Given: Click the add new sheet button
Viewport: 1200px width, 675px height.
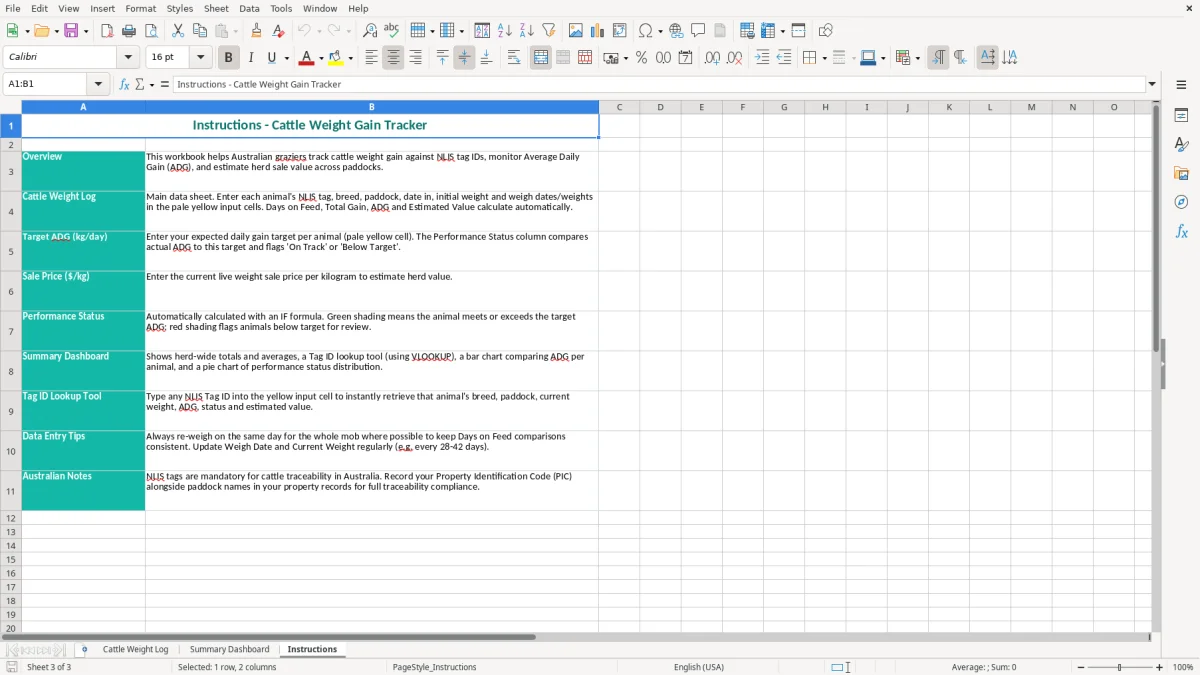Looking at the screenshot, I should (84, 649).
